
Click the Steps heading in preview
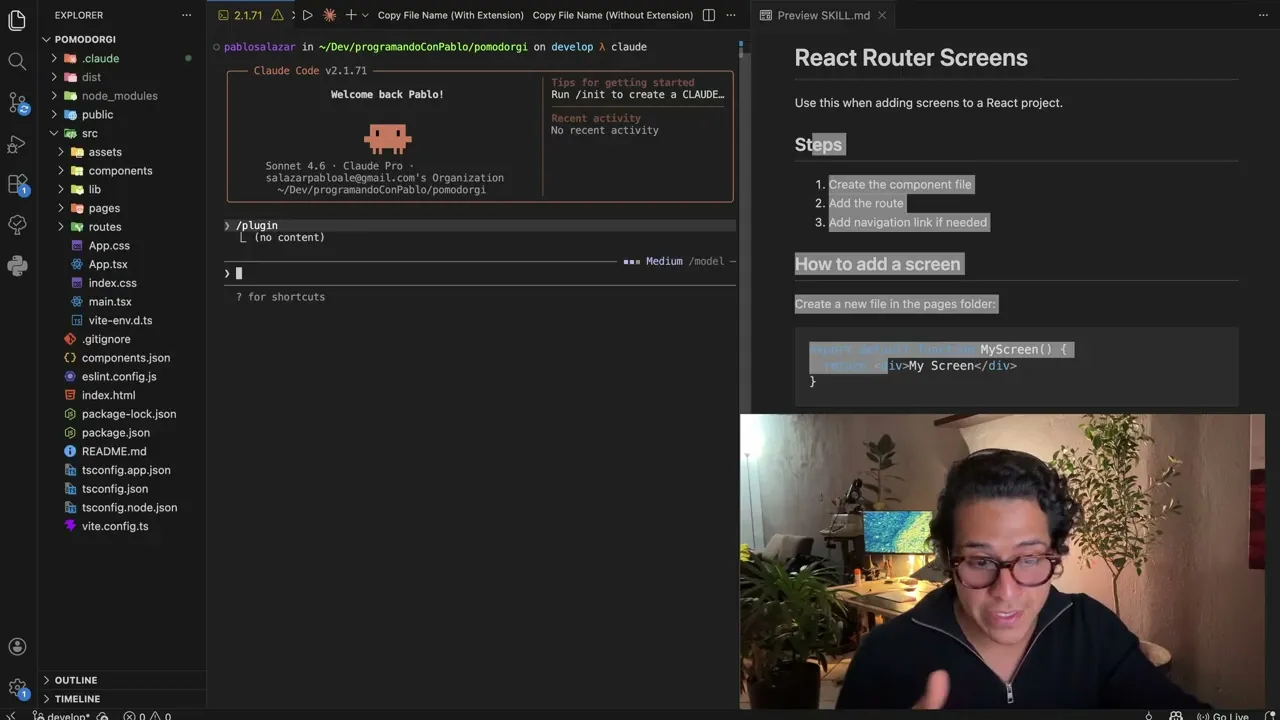tap(819, 144)
